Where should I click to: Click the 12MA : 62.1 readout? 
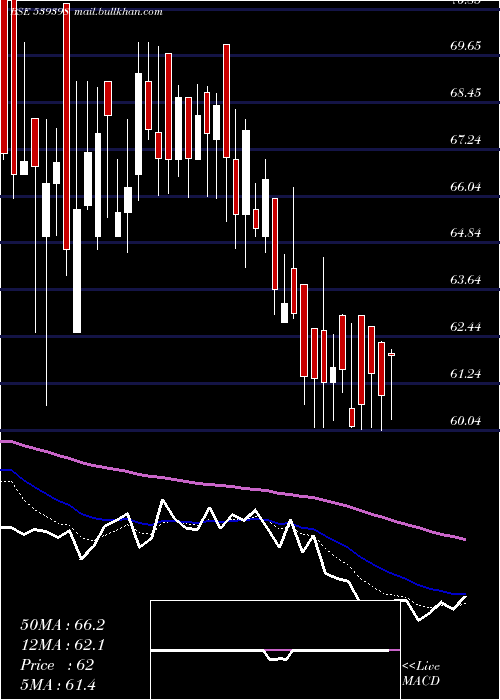pyautogui.click(x=62, y=645)
